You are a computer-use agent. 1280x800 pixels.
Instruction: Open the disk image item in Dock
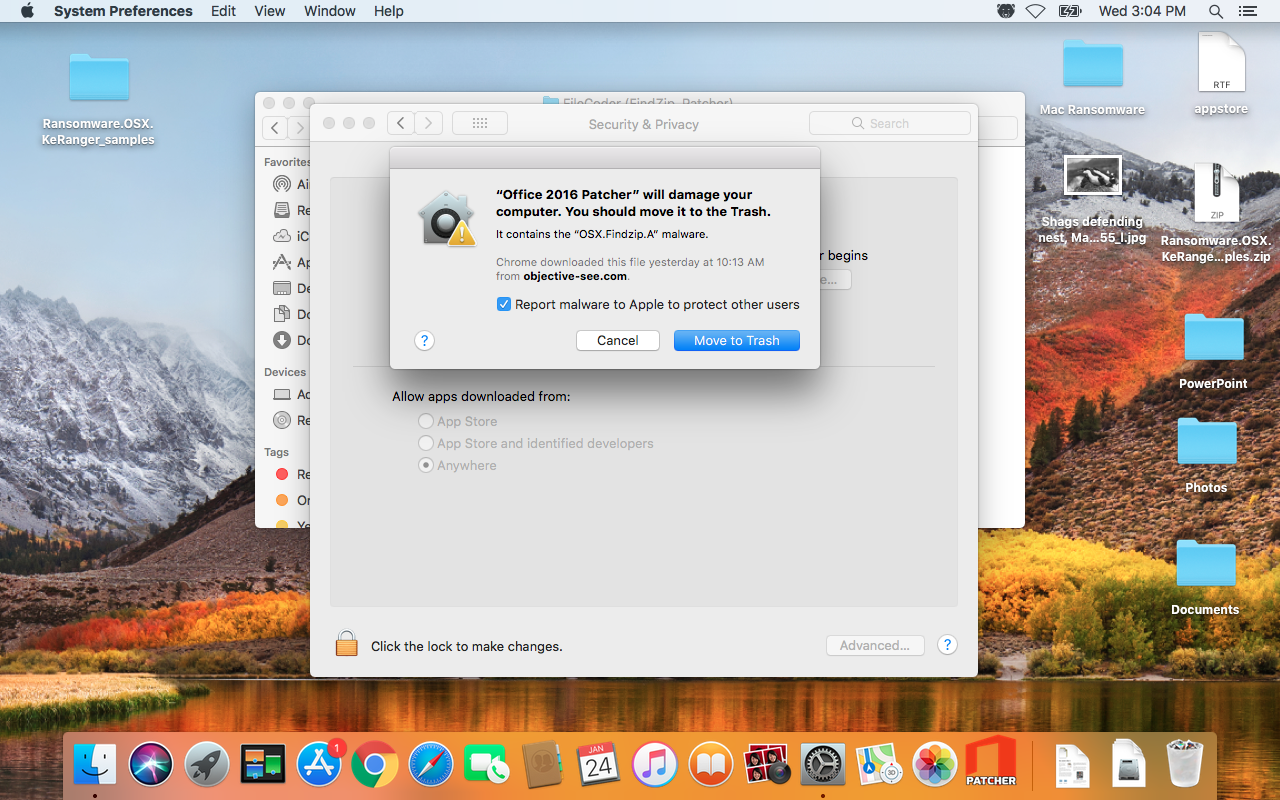(1129, 765)
